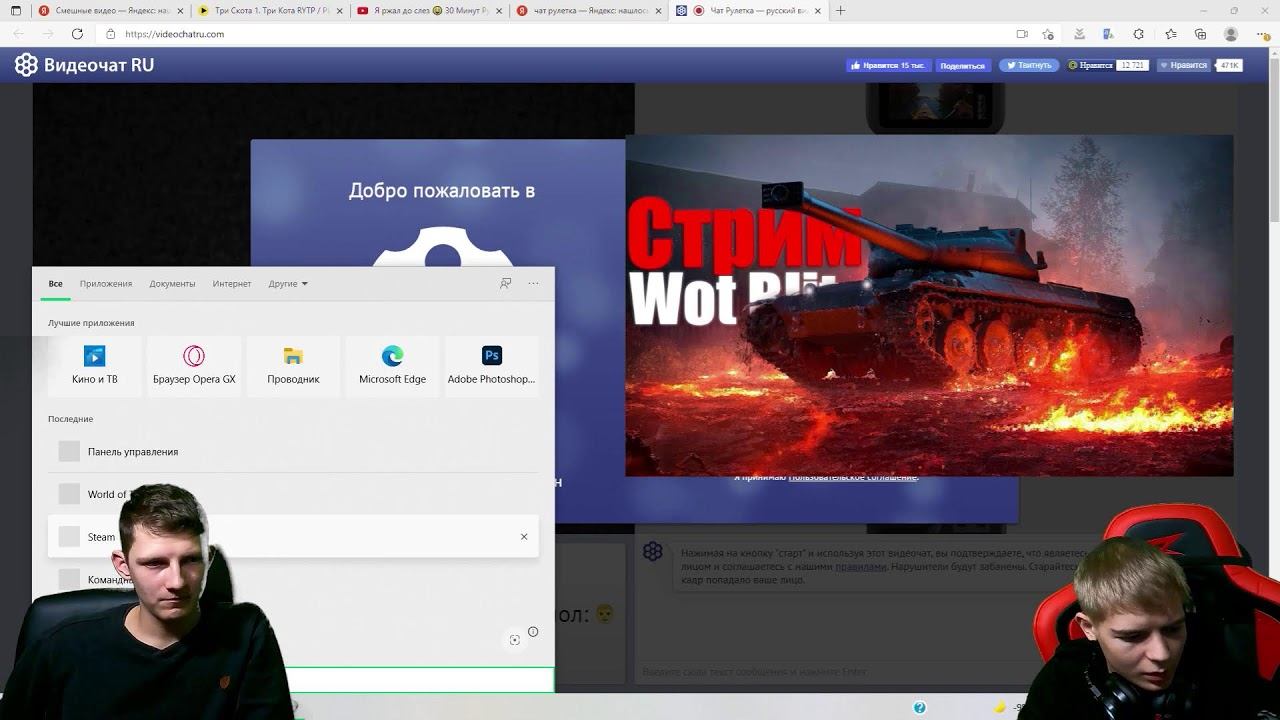Open the Кино и ТВ app tile
Image resolution: width=1280 pixels, height=720 pixels.
(x=95, y=365)
